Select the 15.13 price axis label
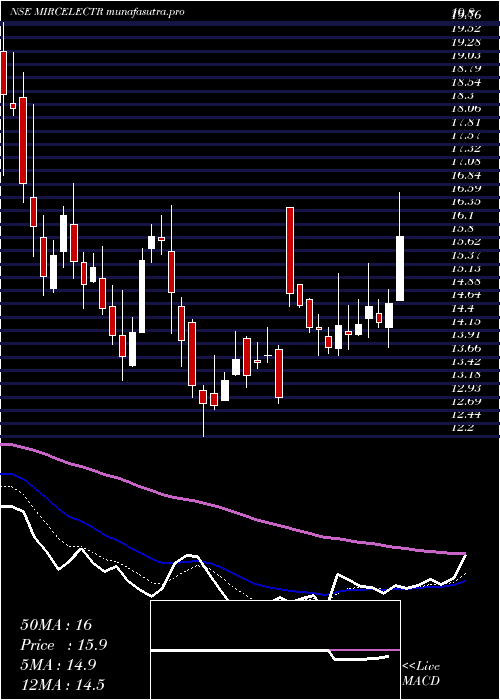Image resolution: width=500 pixels, height=700 pixels. 466,268
